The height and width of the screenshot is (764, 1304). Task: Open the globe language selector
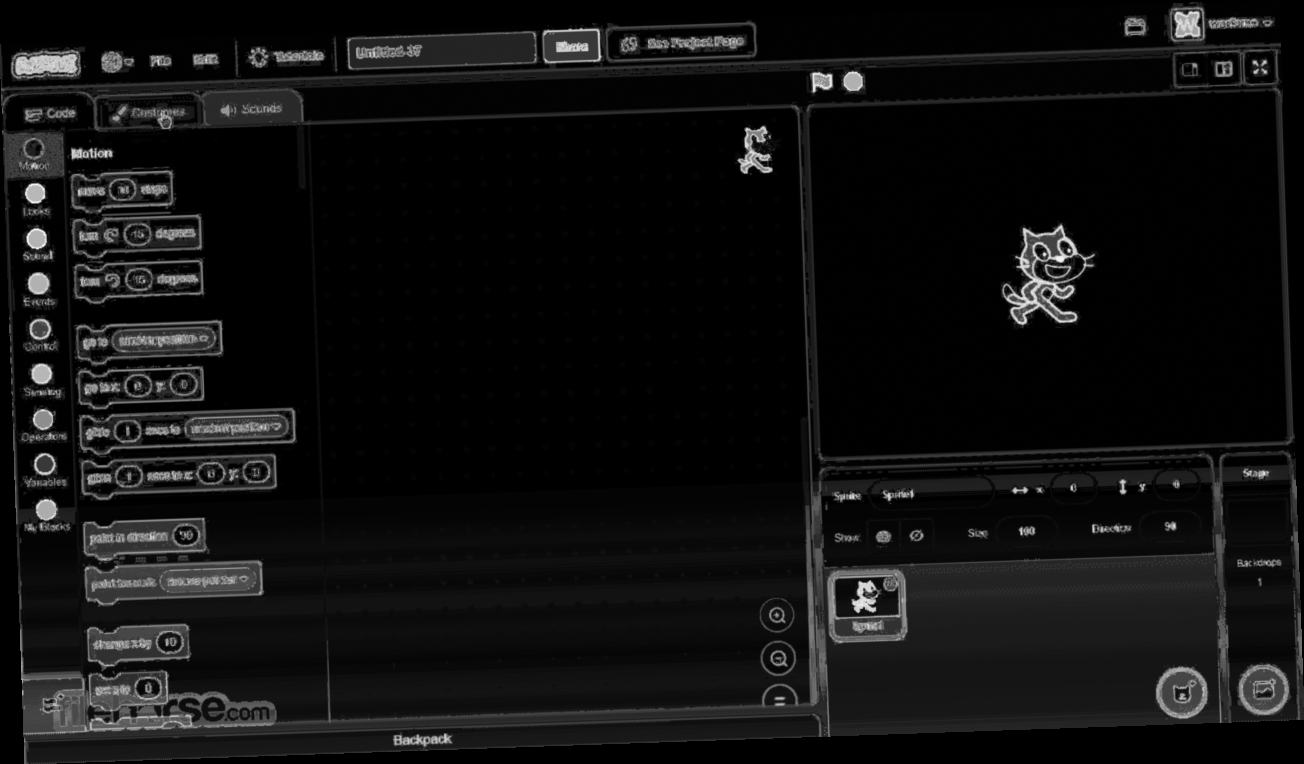[116, 62]
